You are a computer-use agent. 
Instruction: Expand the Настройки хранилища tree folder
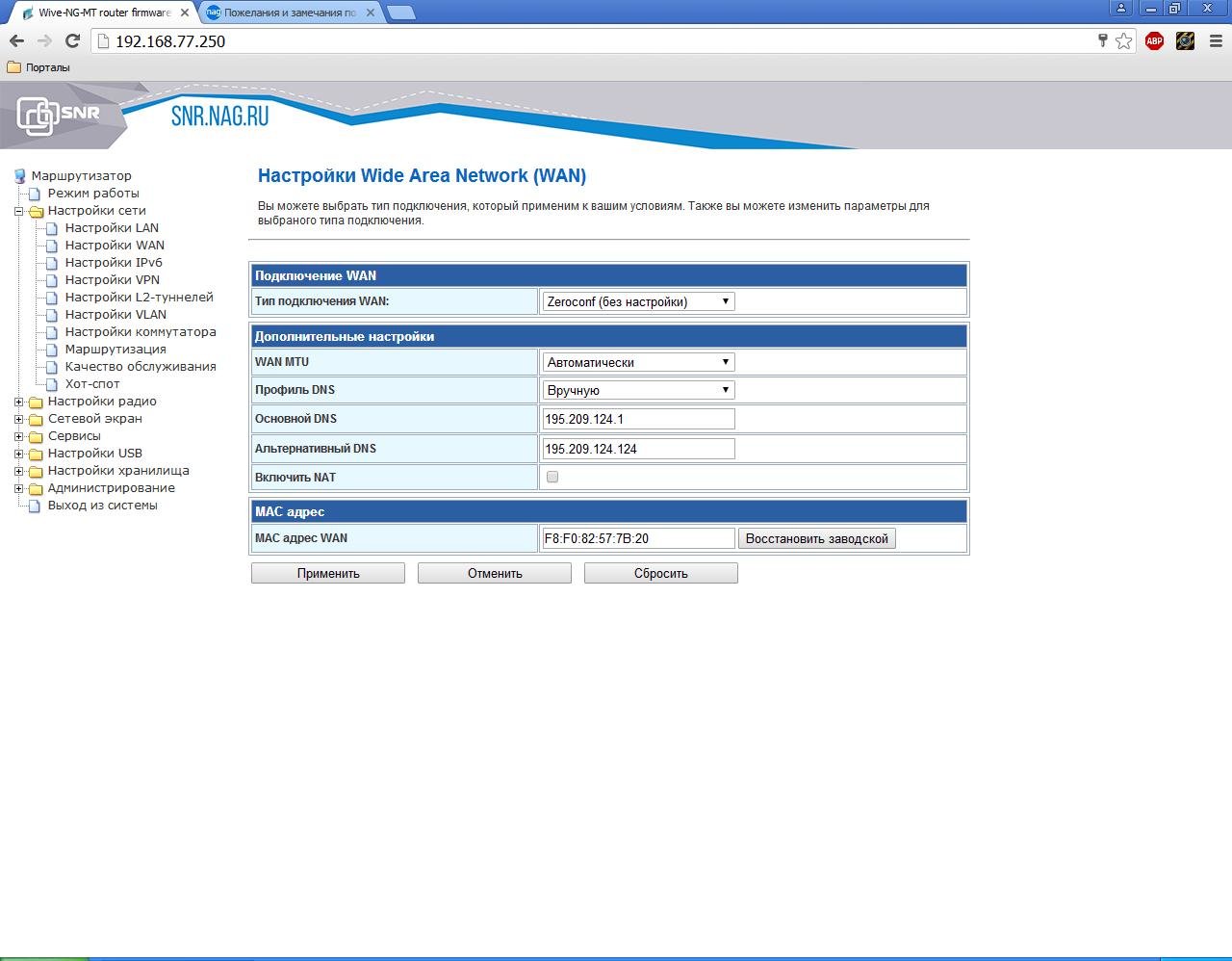coord(18,471)
